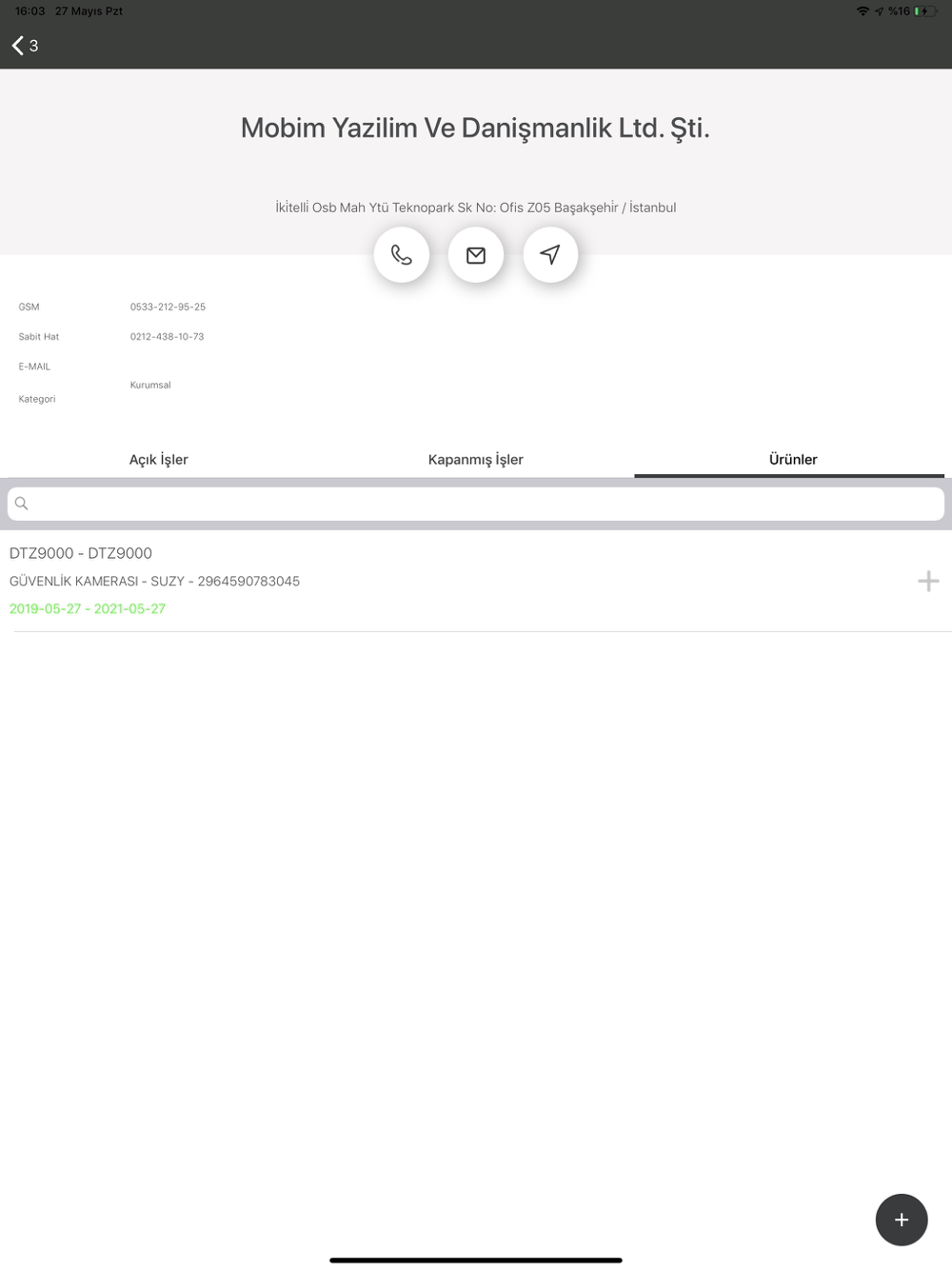
Task: Tap the 27 Mayıs Pzt date in status bar
Action: click(x=89, y=11)
